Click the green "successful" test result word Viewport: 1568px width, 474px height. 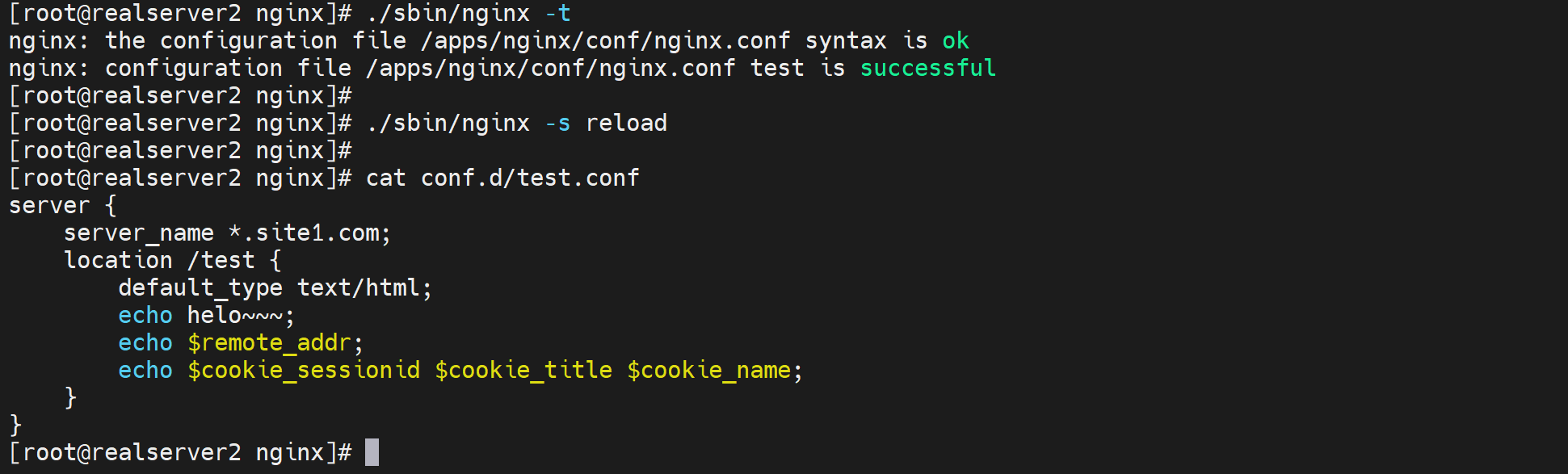point(927,69)
